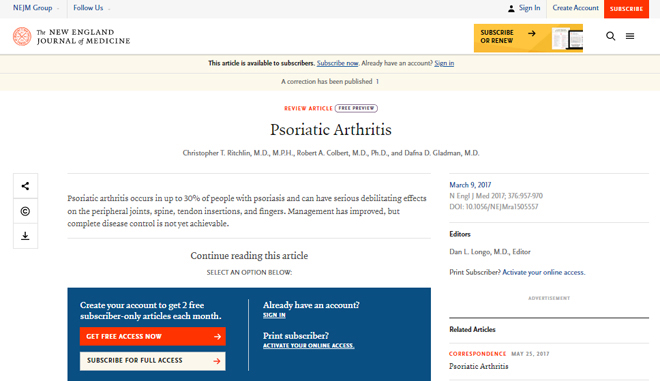Image resolution: width=660 pixels, height=381 pixels.
Task: Click the person icon beside Sign In
Action: pyautogui.click(x=511, y=8)
